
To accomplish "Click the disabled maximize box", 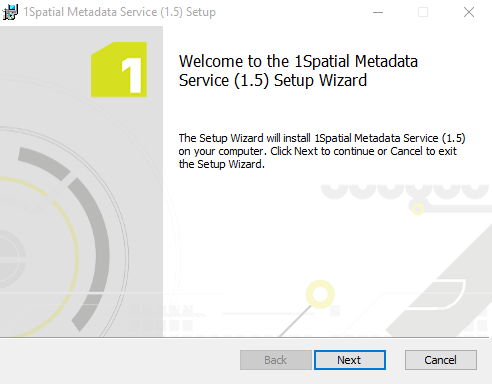I will click(x=423, y=12).
